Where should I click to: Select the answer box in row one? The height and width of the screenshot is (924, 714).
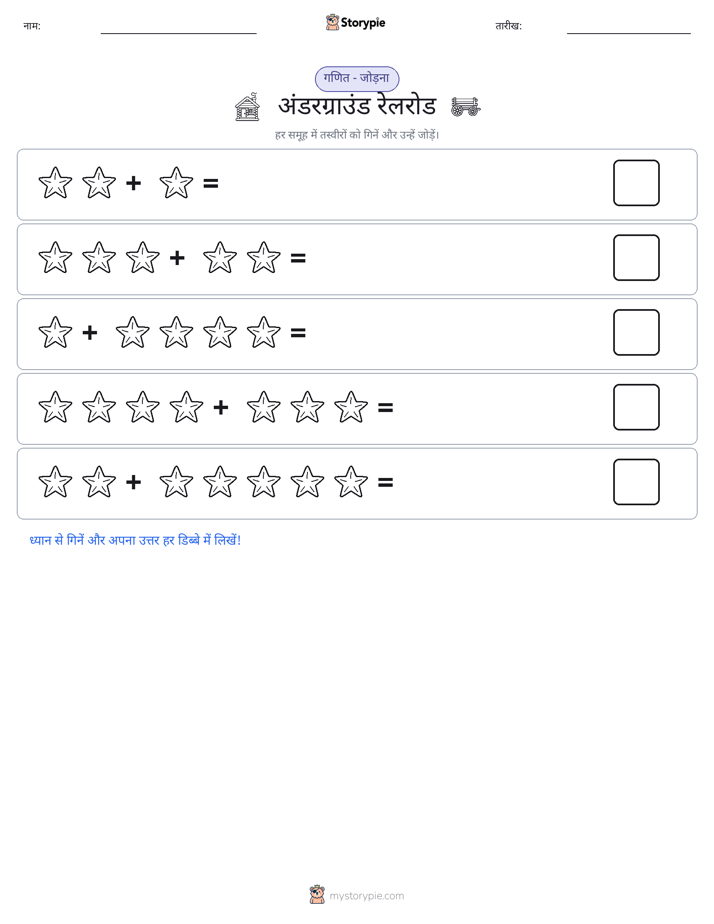point(636,183)
